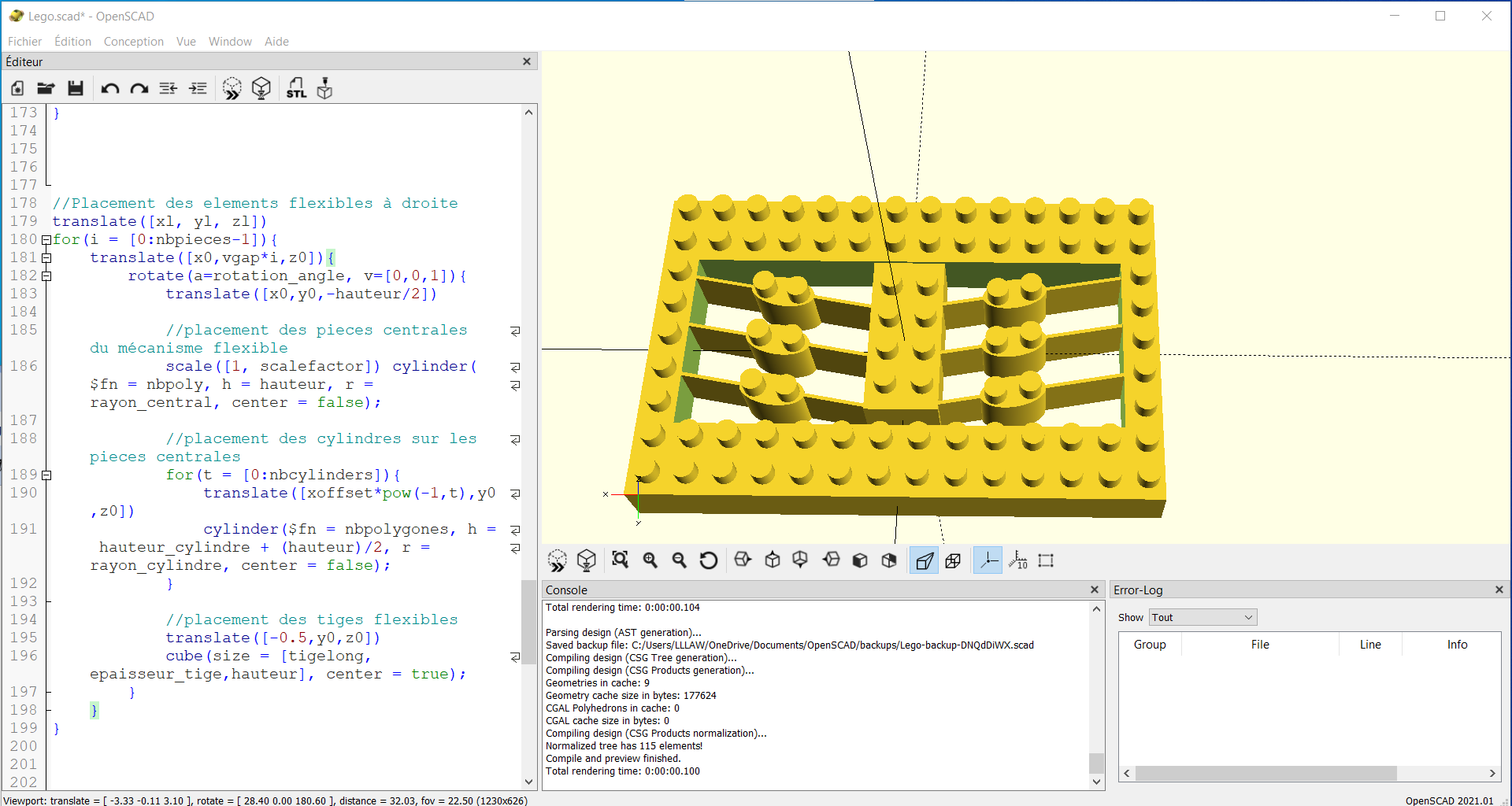
Task: Click the Error-Log horizontal scrollbar thumb
Action: click(1266, 774)
